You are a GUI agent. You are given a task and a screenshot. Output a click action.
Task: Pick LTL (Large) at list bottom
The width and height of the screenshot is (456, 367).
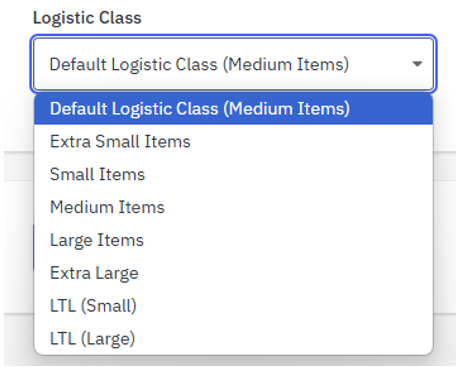[233, 338]
